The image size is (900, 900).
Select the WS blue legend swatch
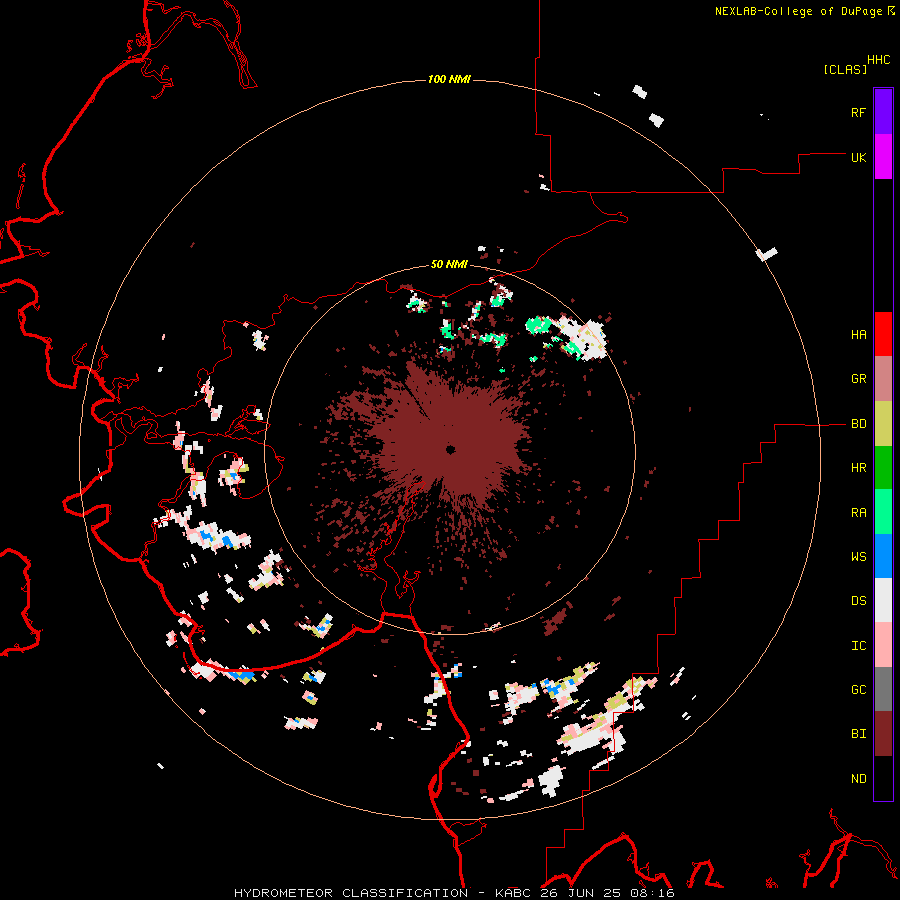pyautogui.click(x=883, y=556)
